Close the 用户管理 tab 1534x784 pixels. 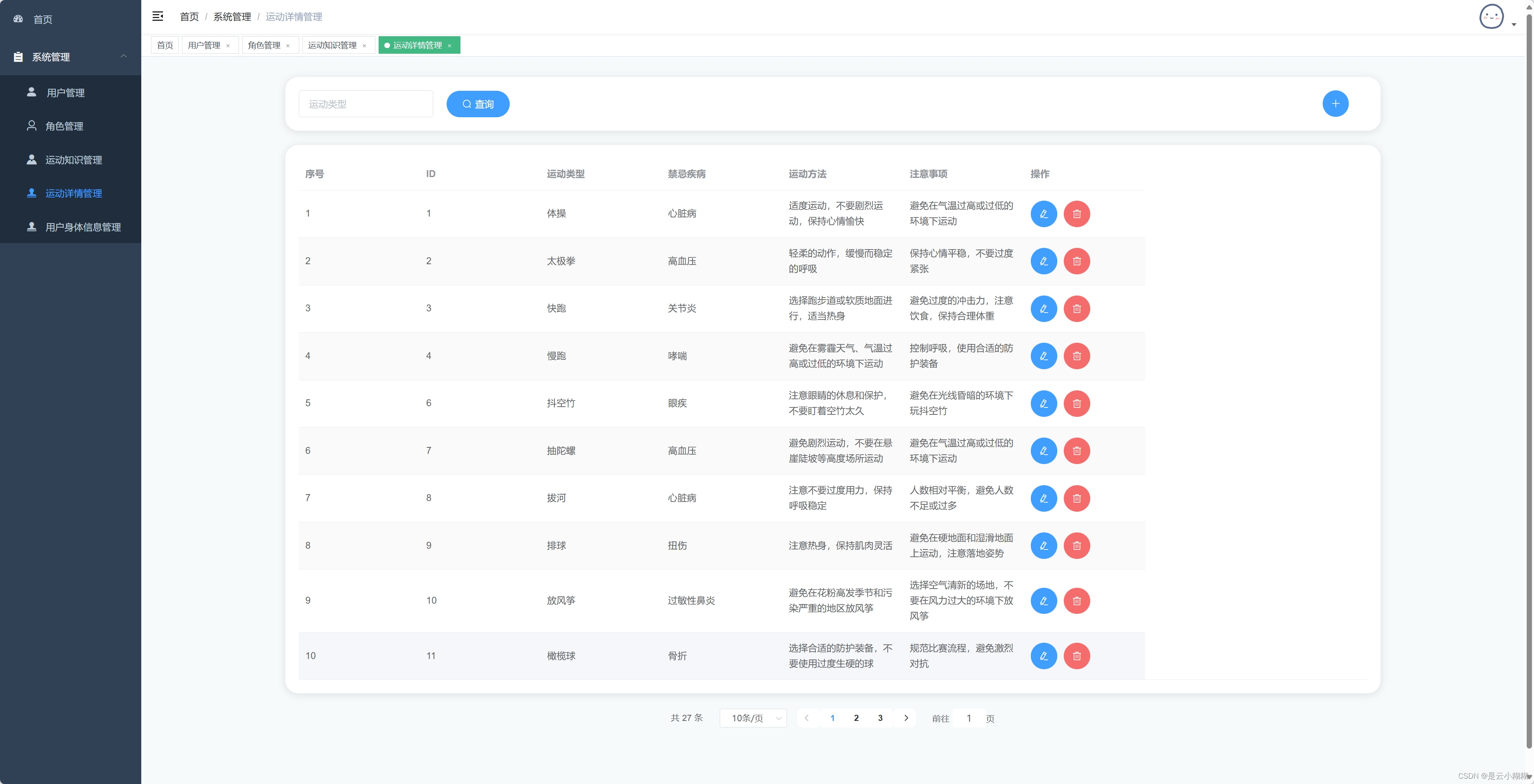(x=228, y=46)
